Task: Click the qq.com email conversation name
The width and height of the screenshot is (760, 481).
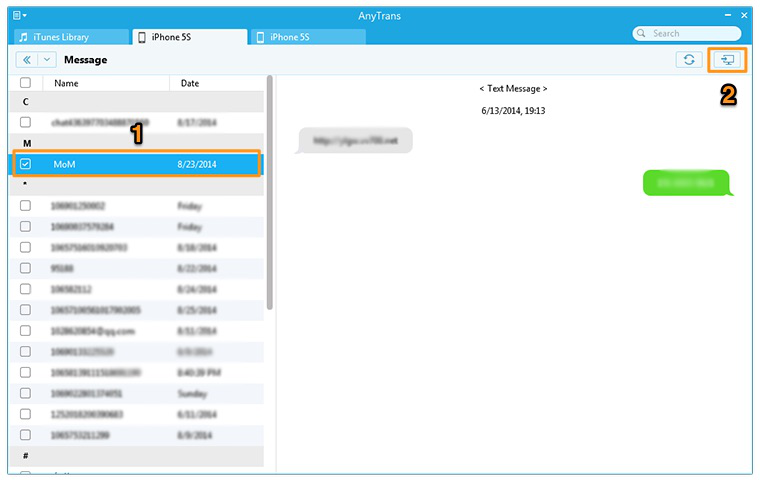Action: coord(93,331)
